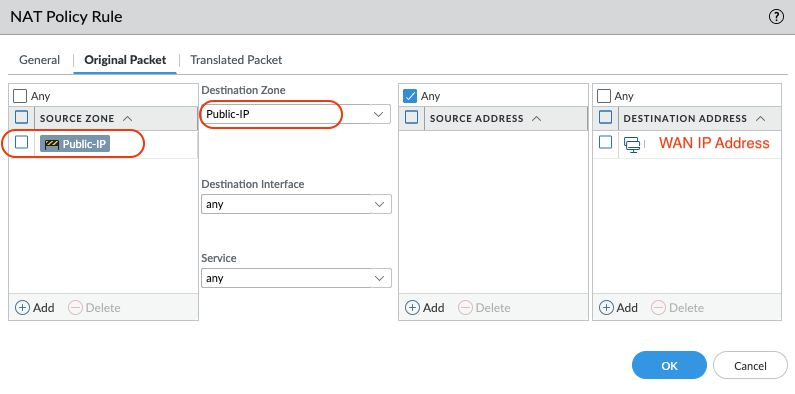Screen dimensions: 795x394
Task: Click the minus Delete icon under Destination Address
Action: 658,307
